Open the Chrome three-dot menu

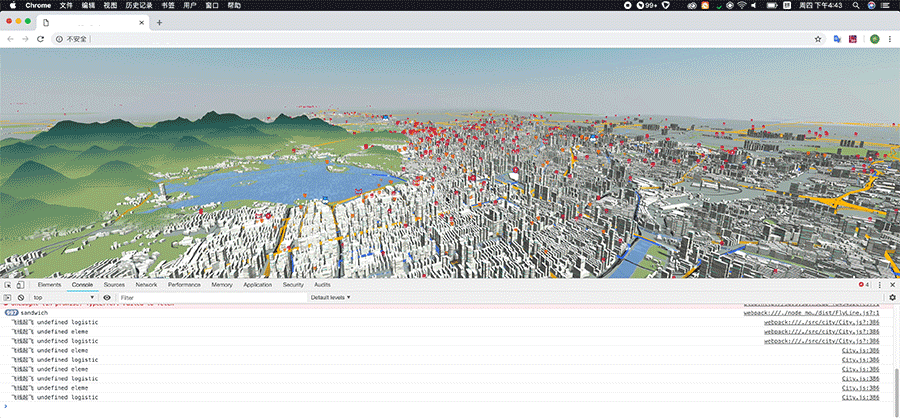[889, 39]
